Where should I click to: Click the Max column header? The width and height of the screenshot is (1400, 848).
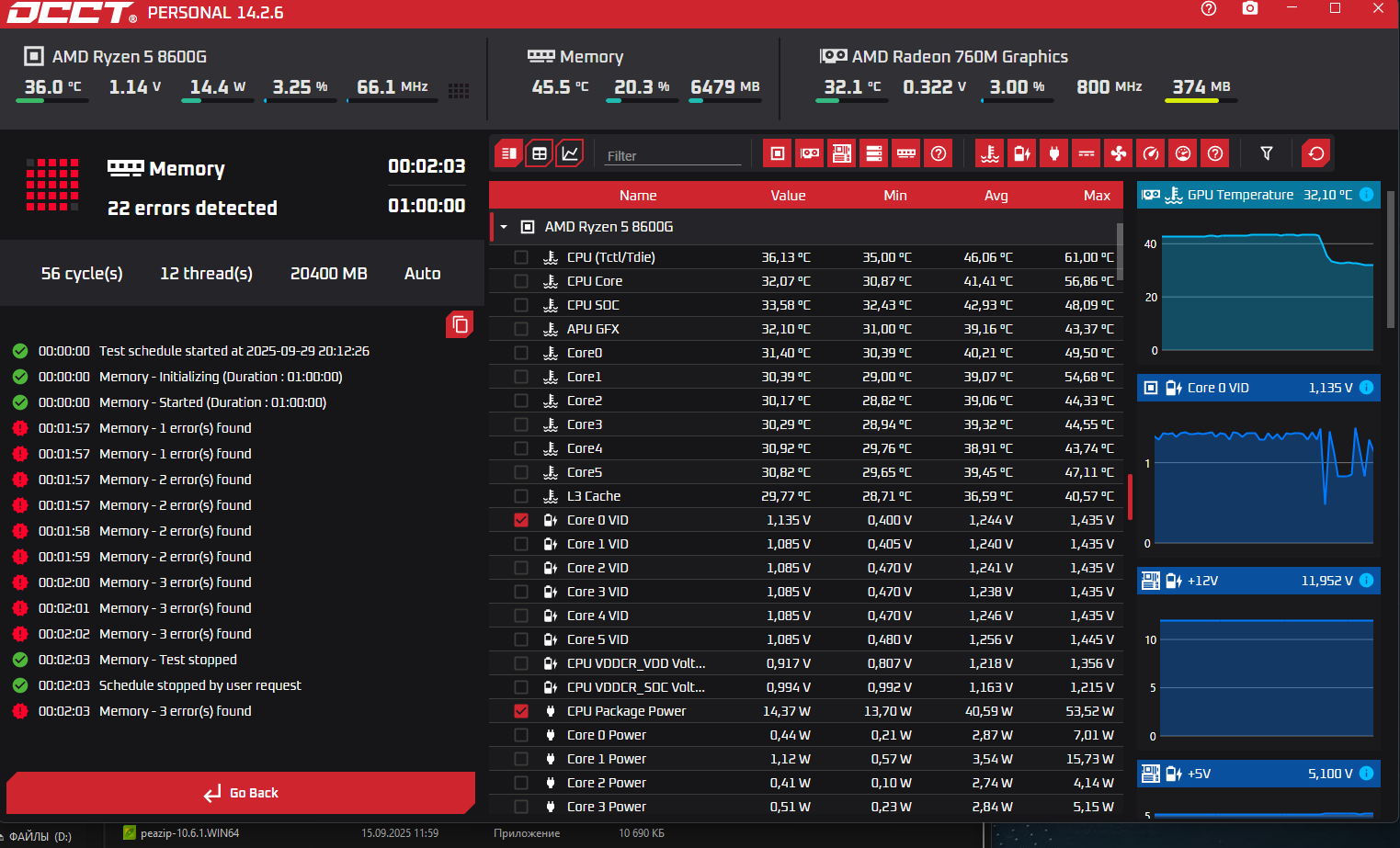1096,196
